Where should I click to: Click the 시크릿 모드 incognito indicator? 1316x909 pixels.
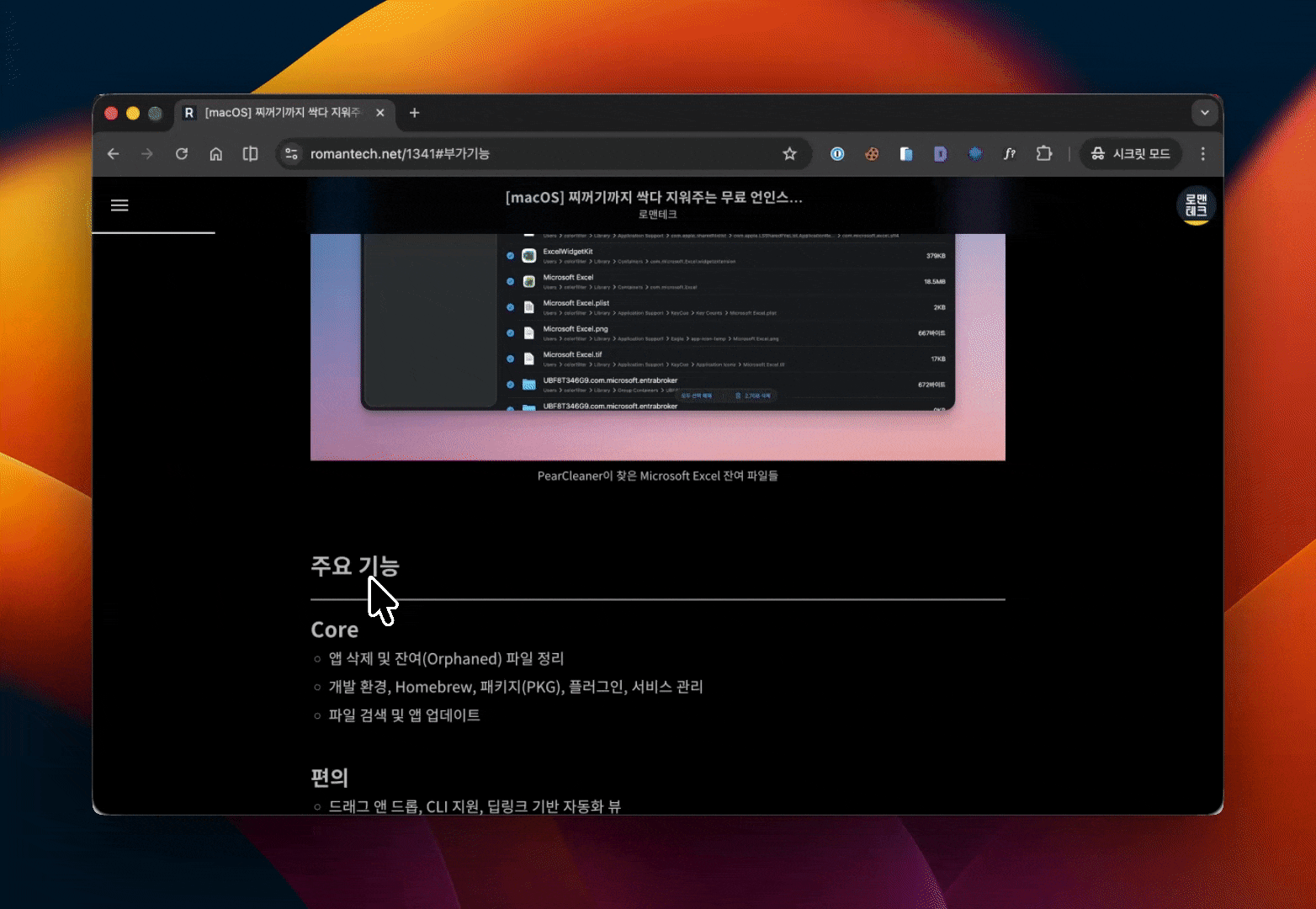[x=1130, y=154]
